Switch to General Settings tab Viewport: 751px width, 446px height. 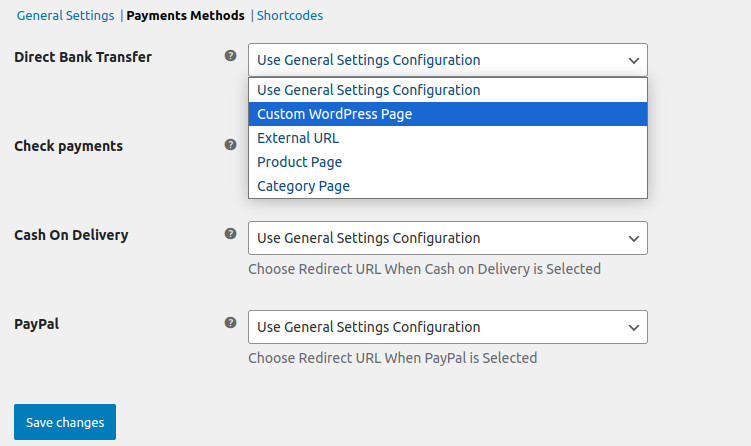(x=65, y=16)
